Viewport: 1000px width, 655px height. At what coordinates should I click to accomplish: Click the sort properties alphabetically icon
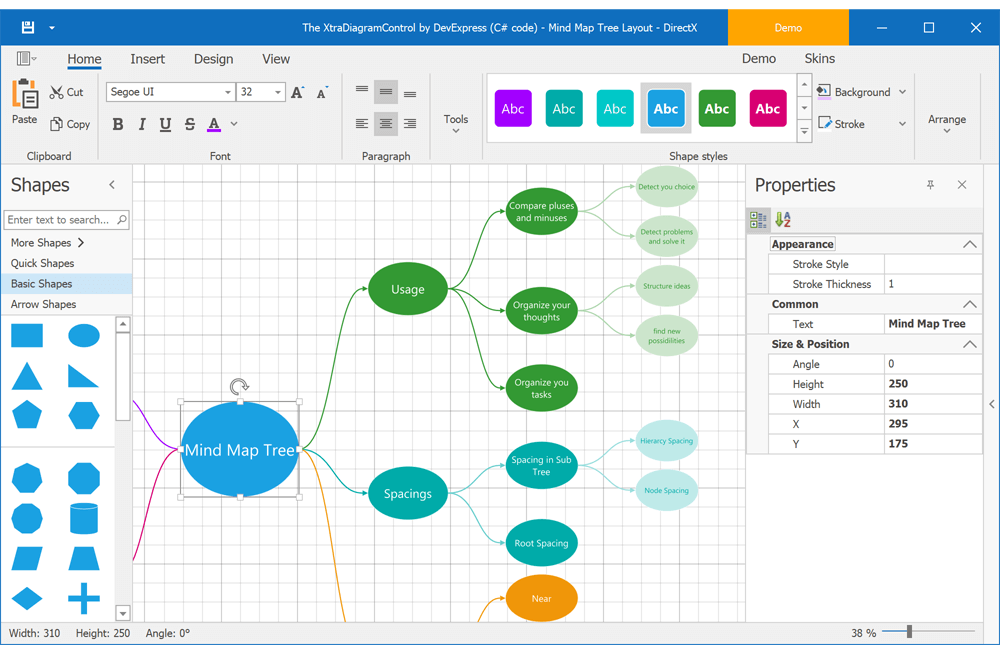[x=782, y=219]
